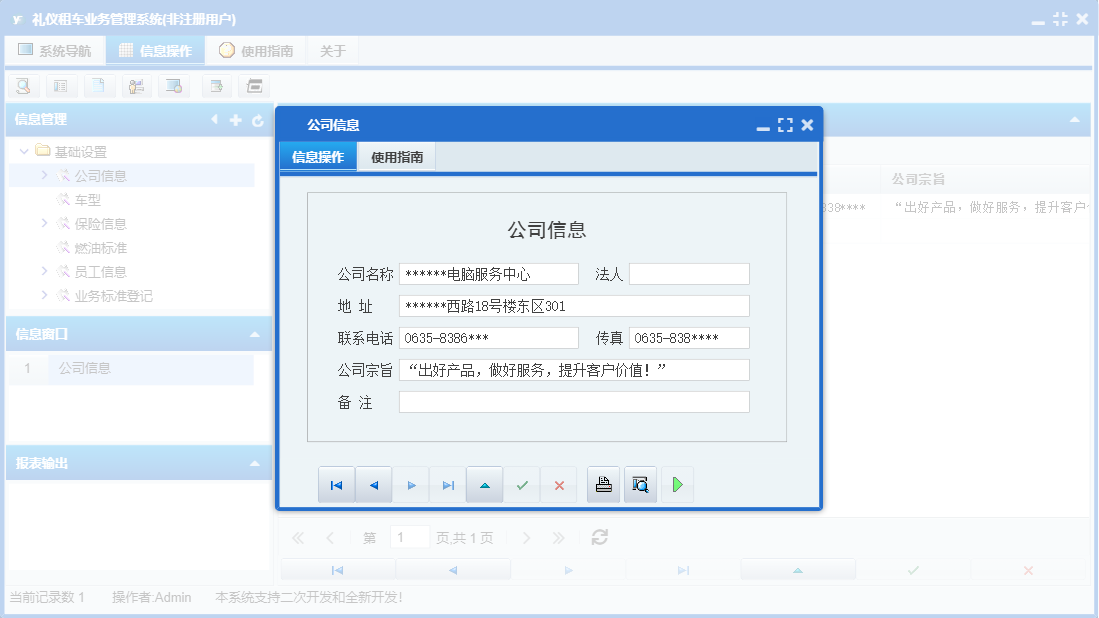Jump to first record in the dialog
Image resolution: width=1099 pixels, height=618 pixels.
(336, 484)
